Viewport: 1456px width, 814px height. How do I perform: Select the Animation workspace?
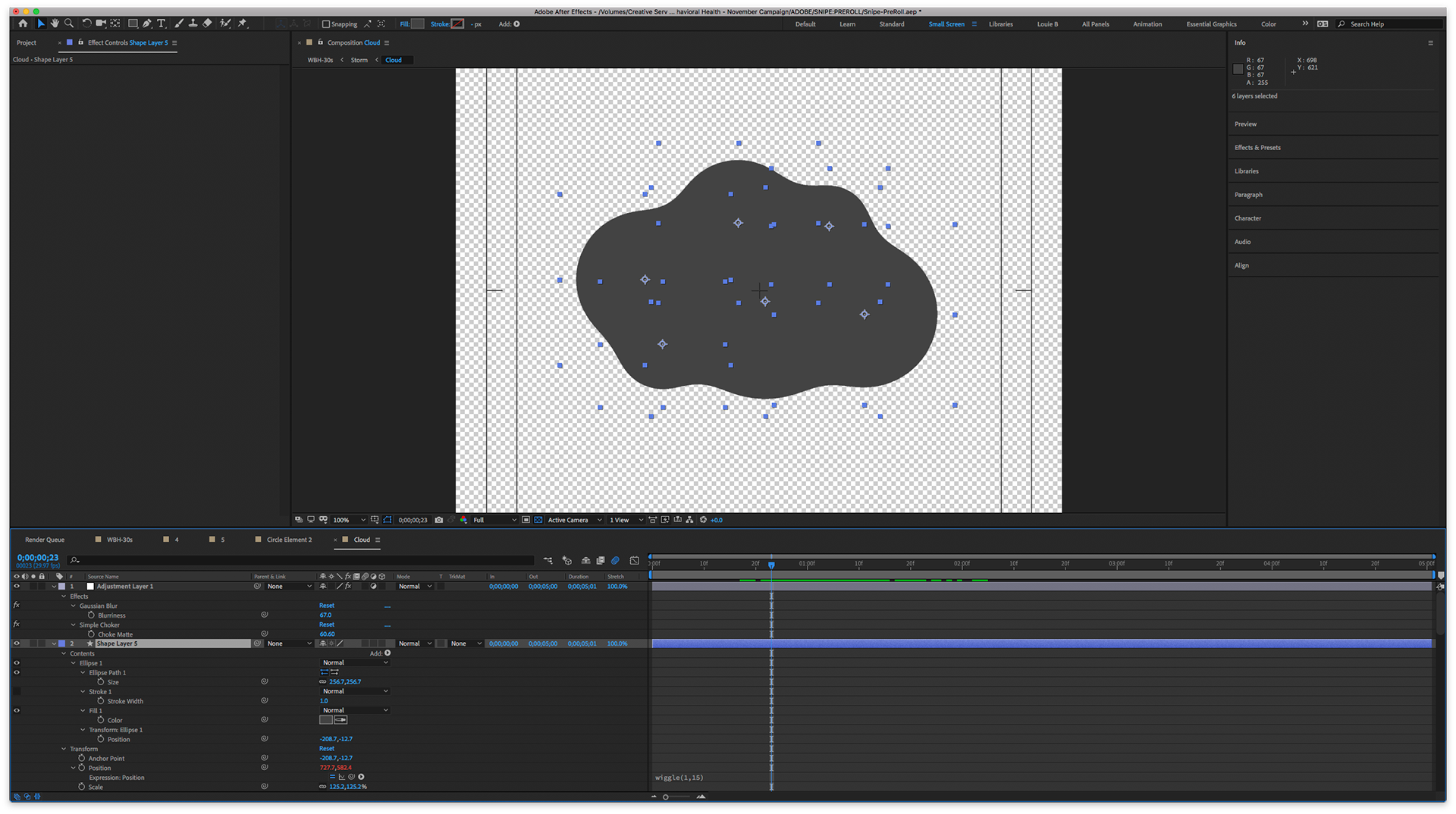(1147, 24)
